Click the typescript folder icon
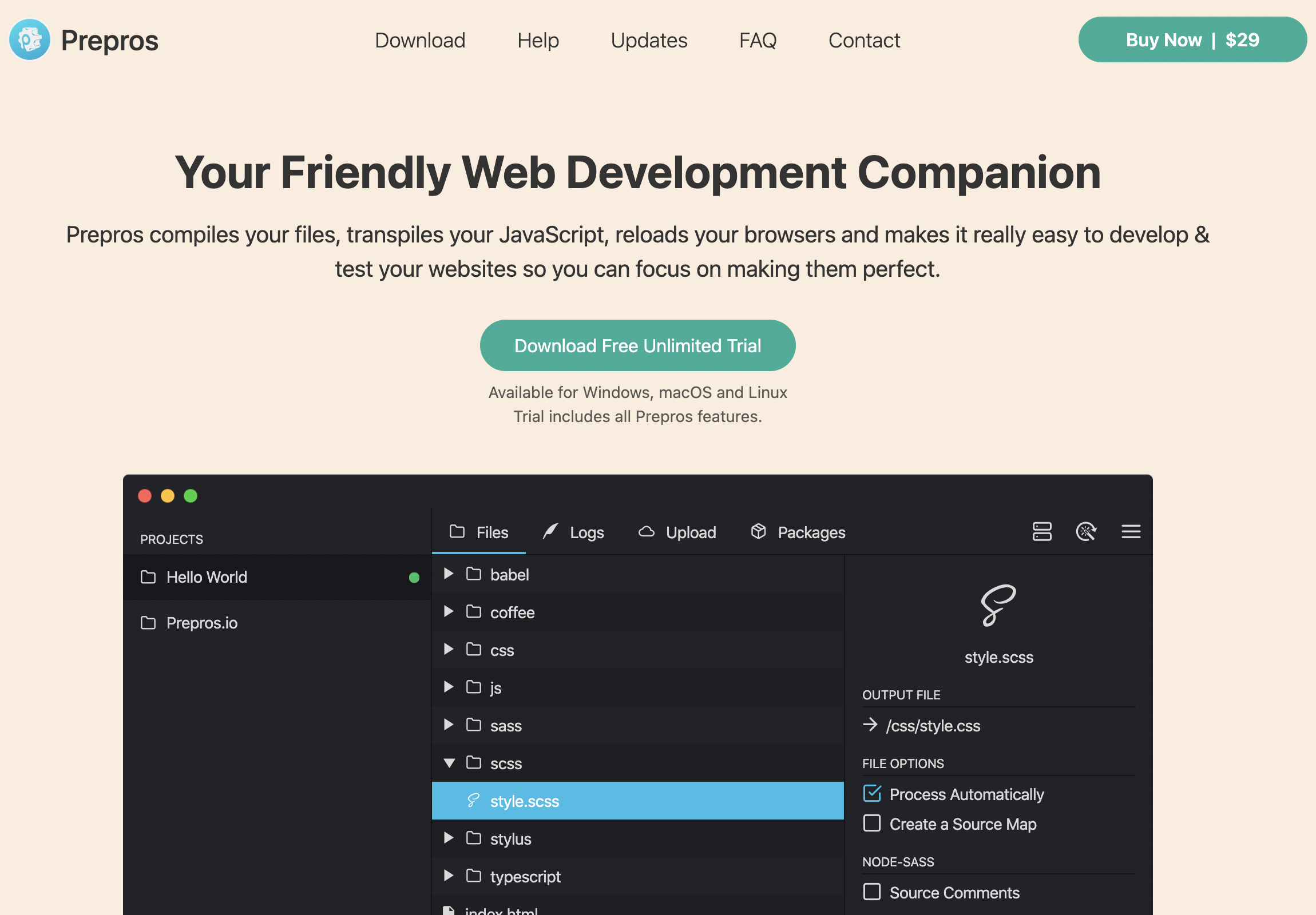Viewport: 1316px width, 915px height. pos(473,877)
